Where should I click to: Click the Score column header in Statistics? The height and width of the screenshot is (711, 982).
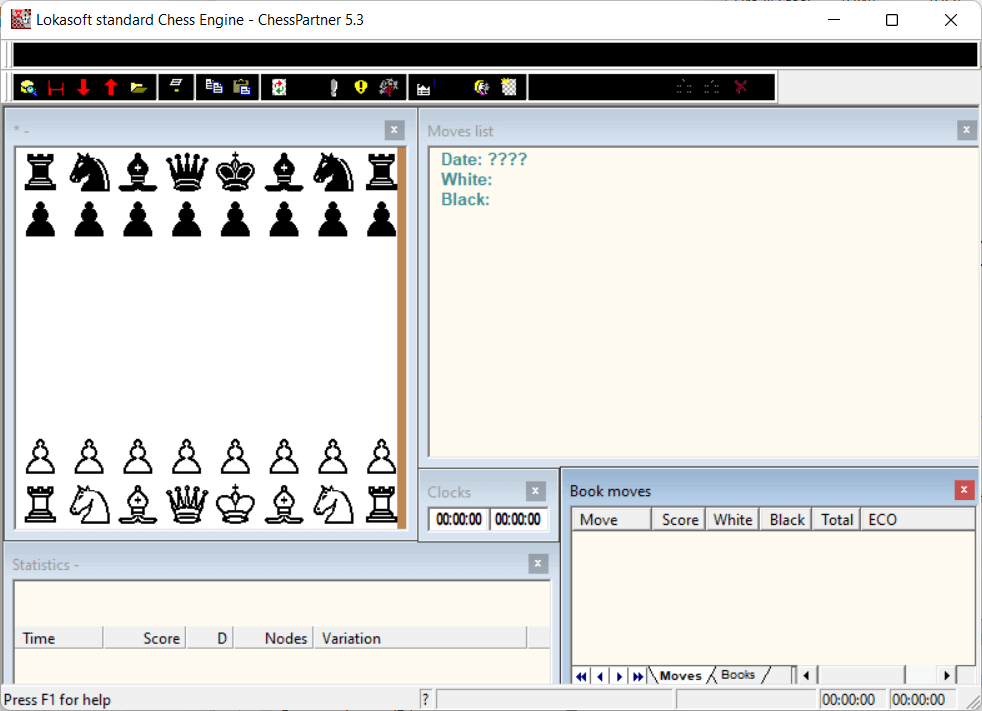(x=145, y=638)
